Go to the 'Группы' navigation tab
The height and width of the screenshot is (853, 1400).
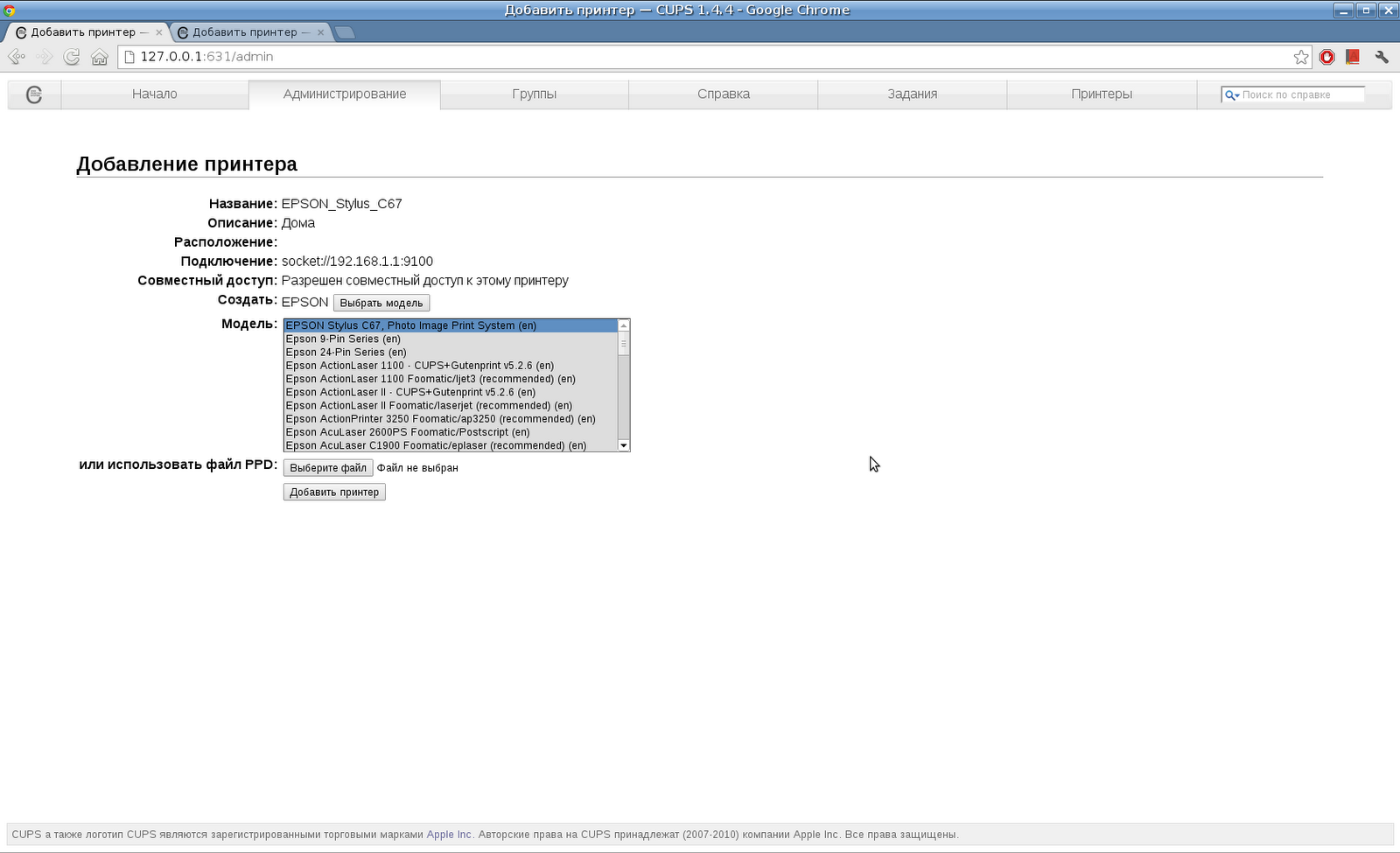tap(535, 94)
